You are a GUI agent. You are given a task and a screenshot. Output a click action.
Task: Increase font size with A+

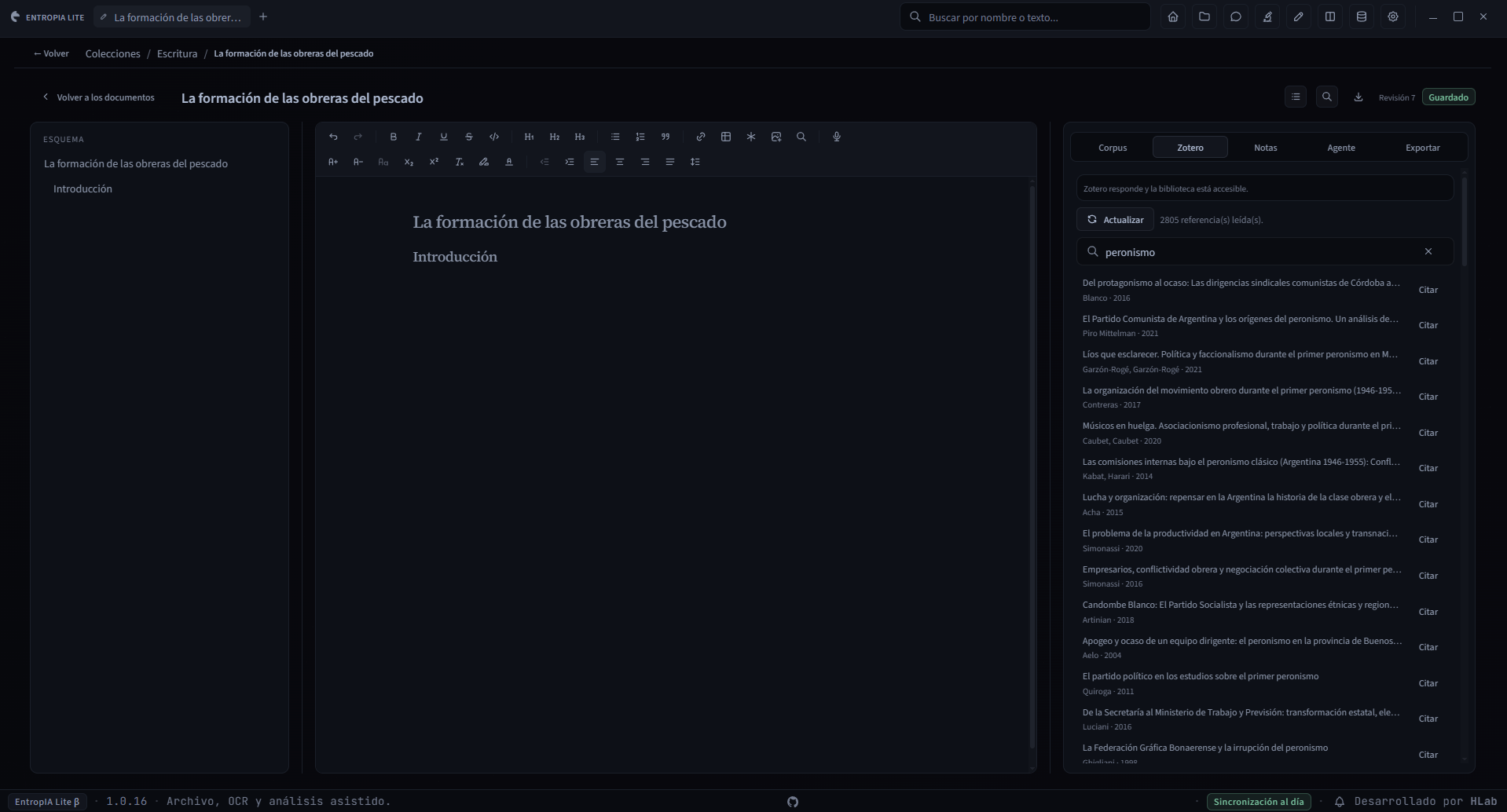click(333, 162)
